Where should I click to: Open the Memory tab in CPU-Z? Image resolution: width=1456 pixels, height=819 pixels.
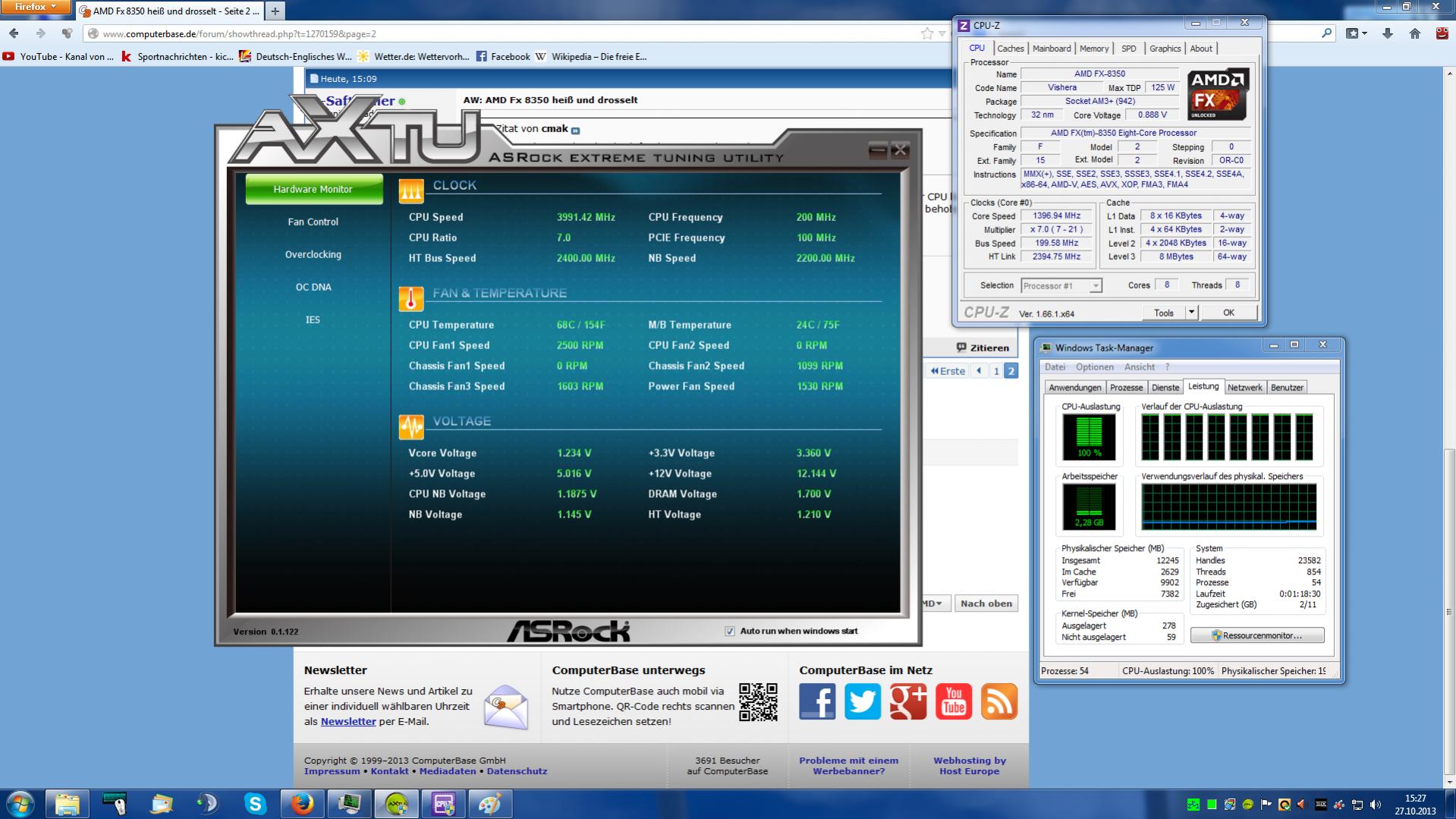pos(1094,49)
